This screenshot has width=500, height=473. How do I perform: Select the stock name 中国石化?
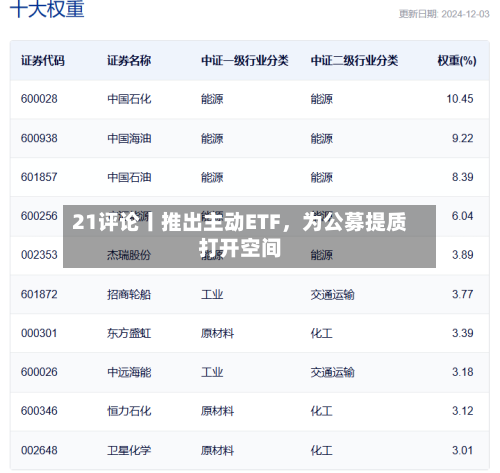129,99
